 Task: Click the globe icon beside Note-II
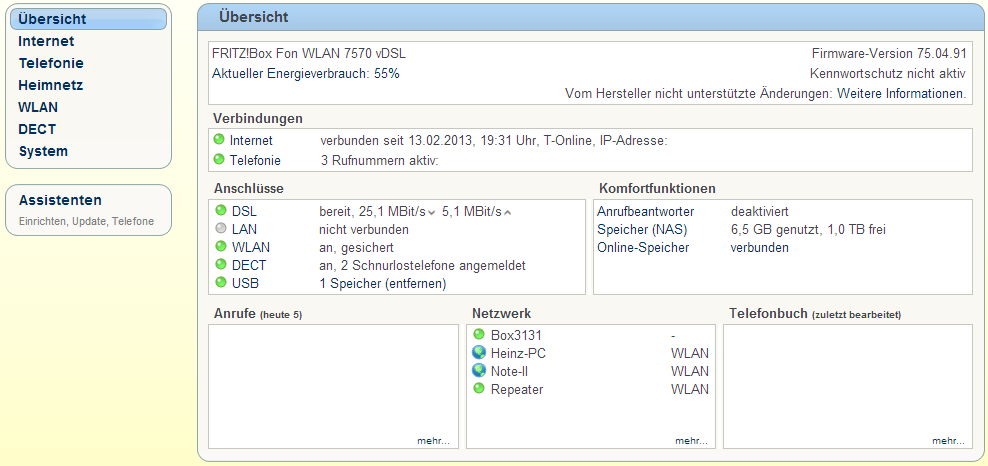pos(479,371)
